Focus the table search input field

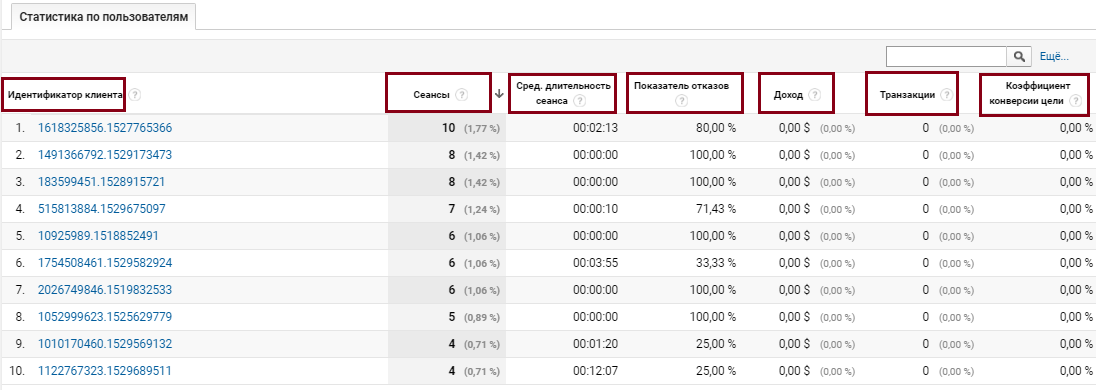(x=946, y=57)
